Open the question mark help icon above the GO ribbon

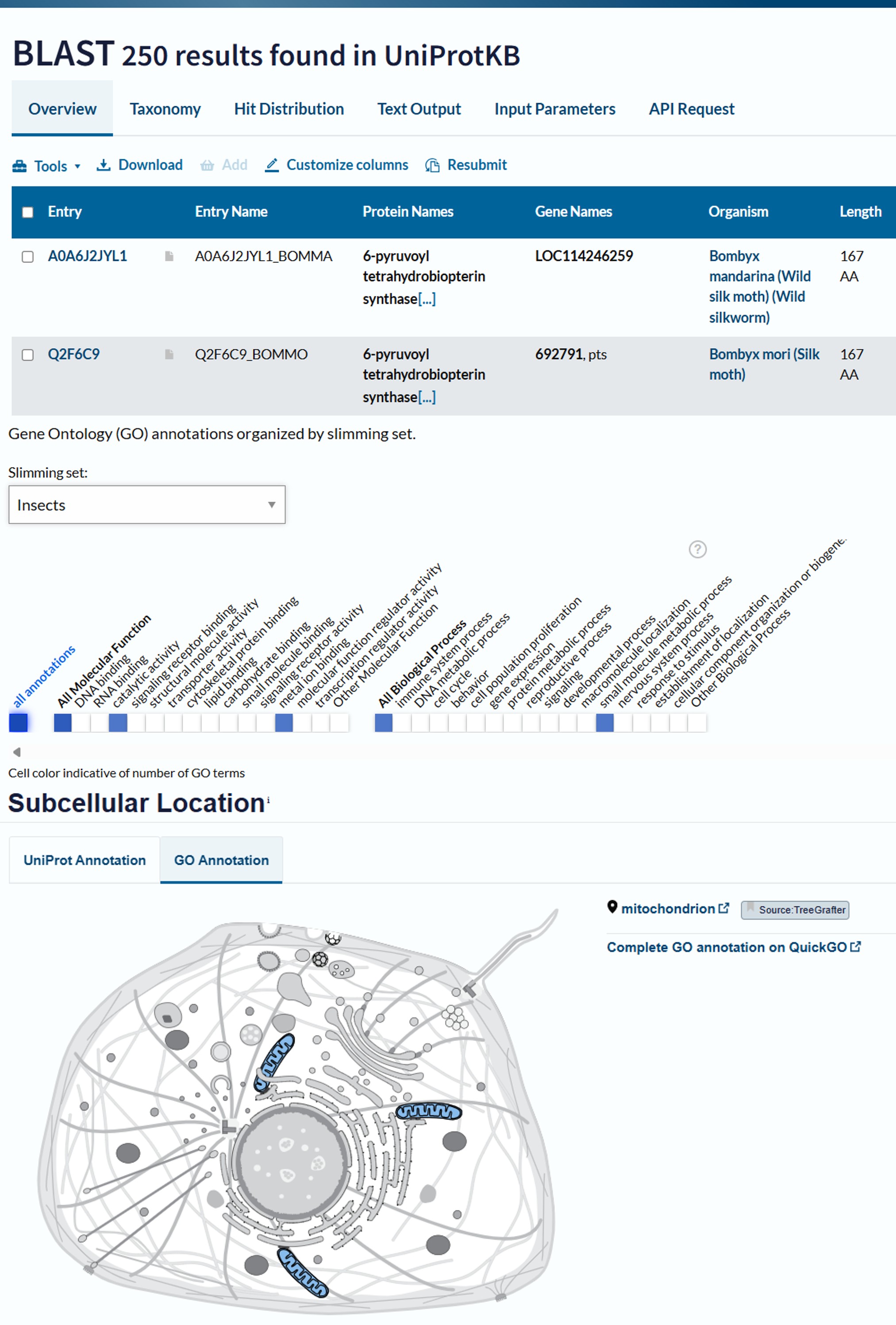pos(698,549)
